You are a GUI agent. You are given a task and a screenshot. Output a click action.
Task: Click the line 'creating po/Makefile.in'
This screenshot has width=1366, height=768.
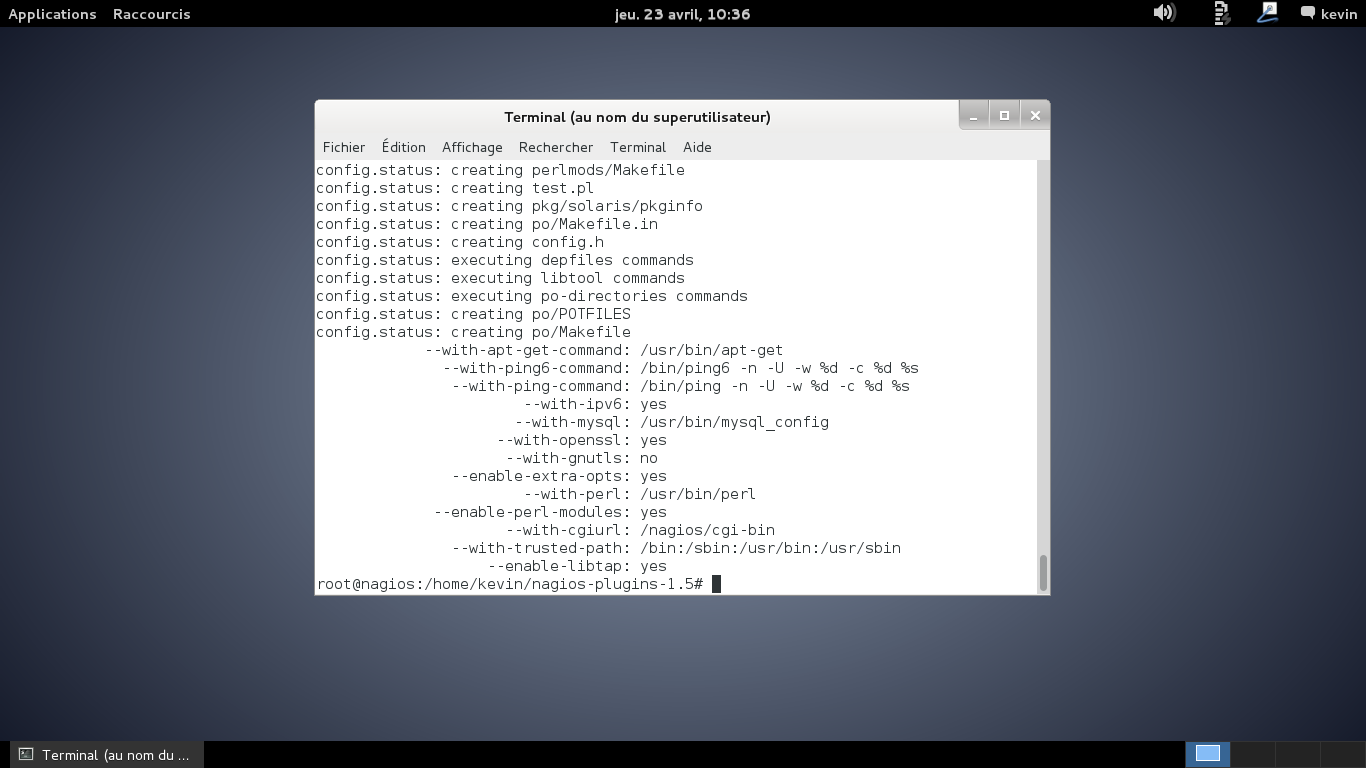click(x=487, y=224)
